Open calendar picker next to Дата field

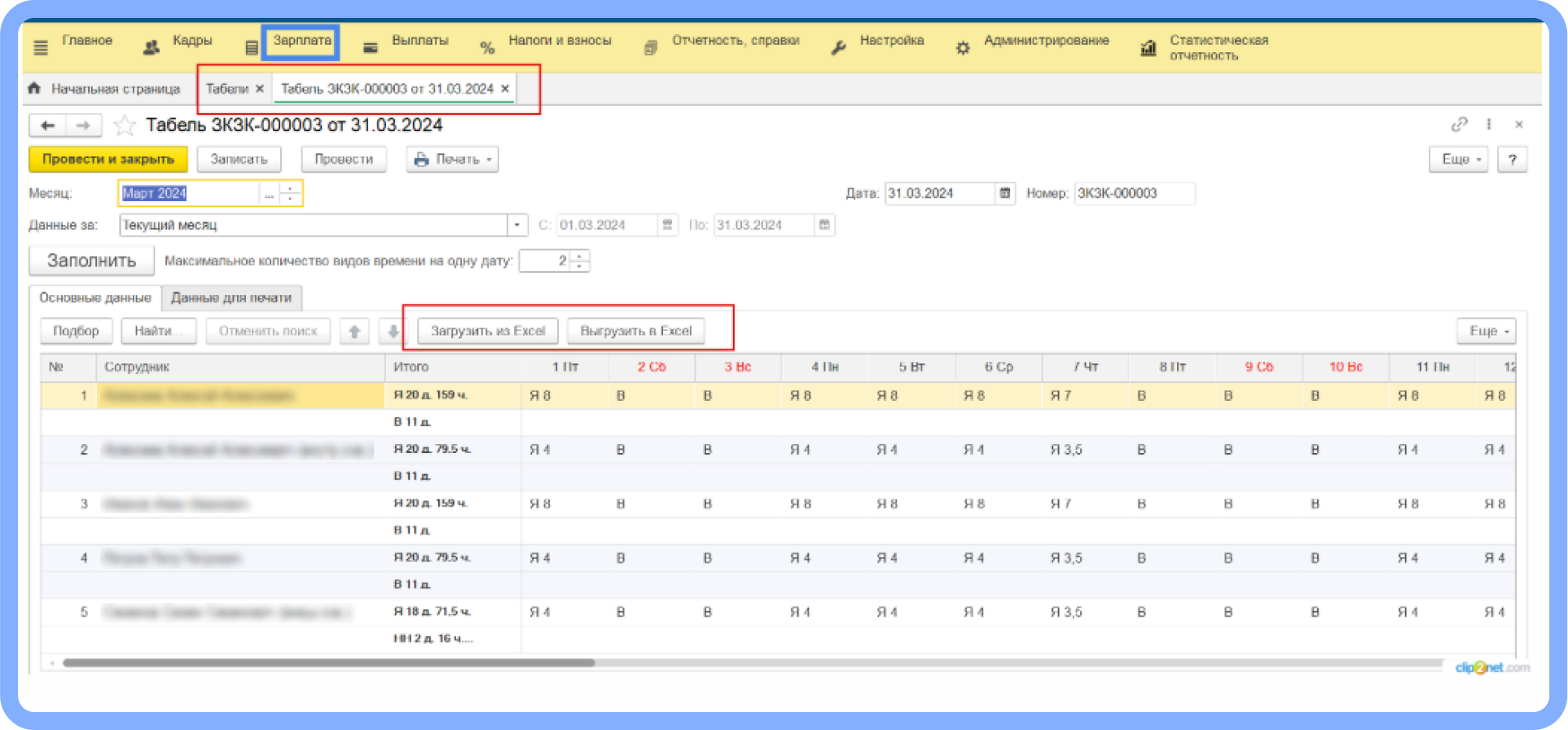click(1005, 193)
